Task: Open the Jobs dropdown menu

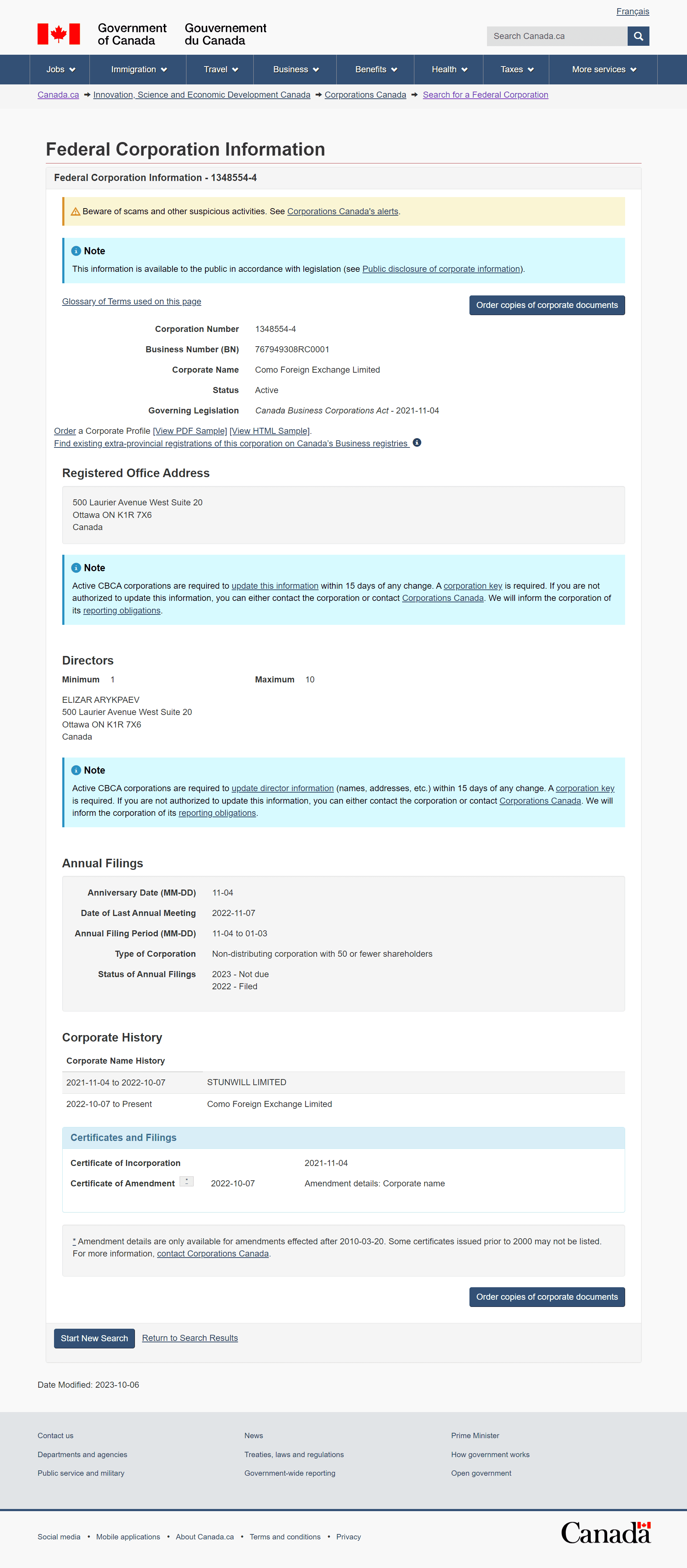Action: (56, 71)
